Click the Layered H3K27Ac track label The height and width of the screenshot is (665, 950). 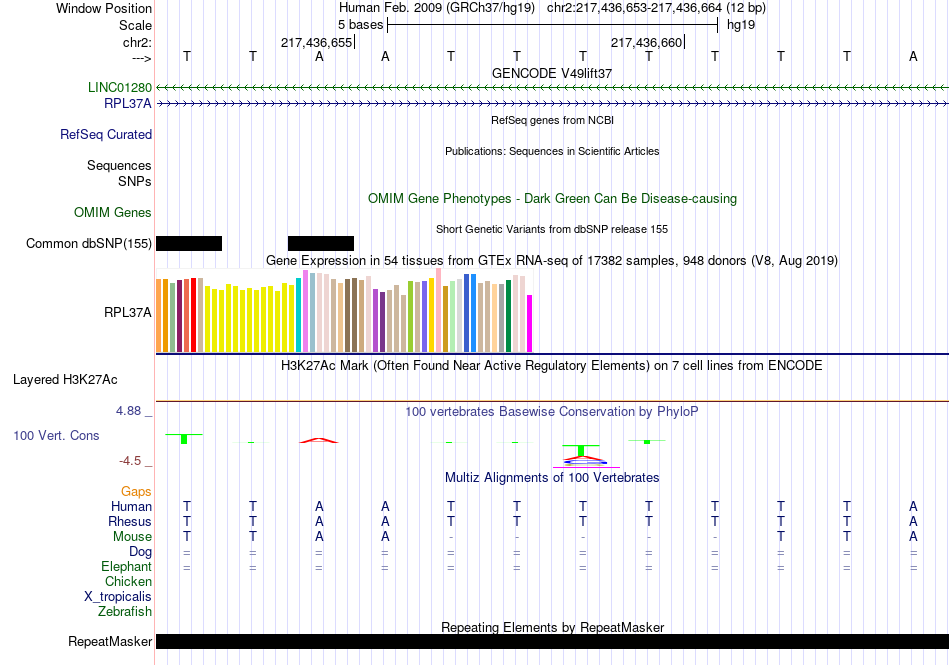(65, 380)
